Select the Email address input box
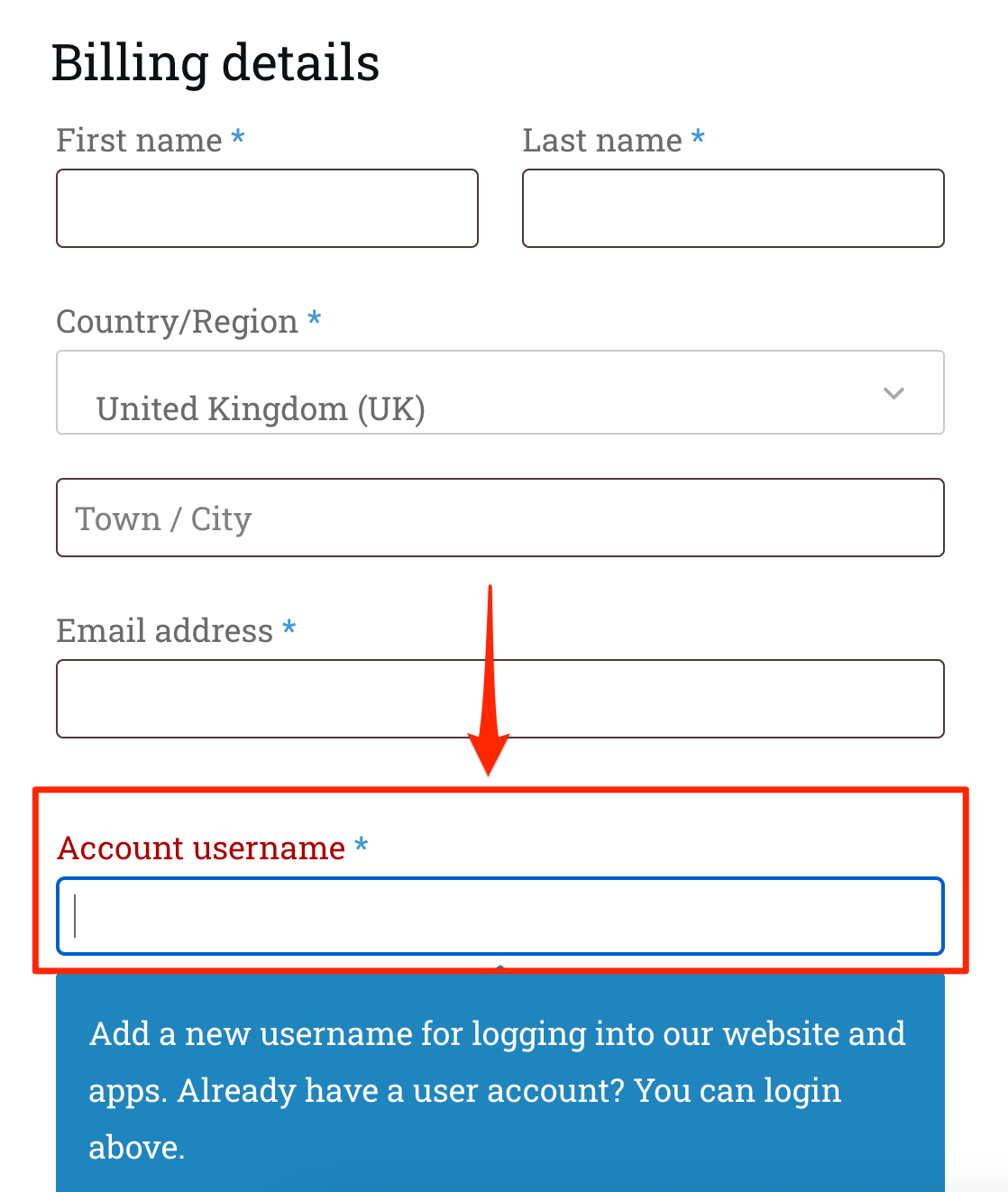This screenshot has height=1192, width=1008. click(499, 699)
